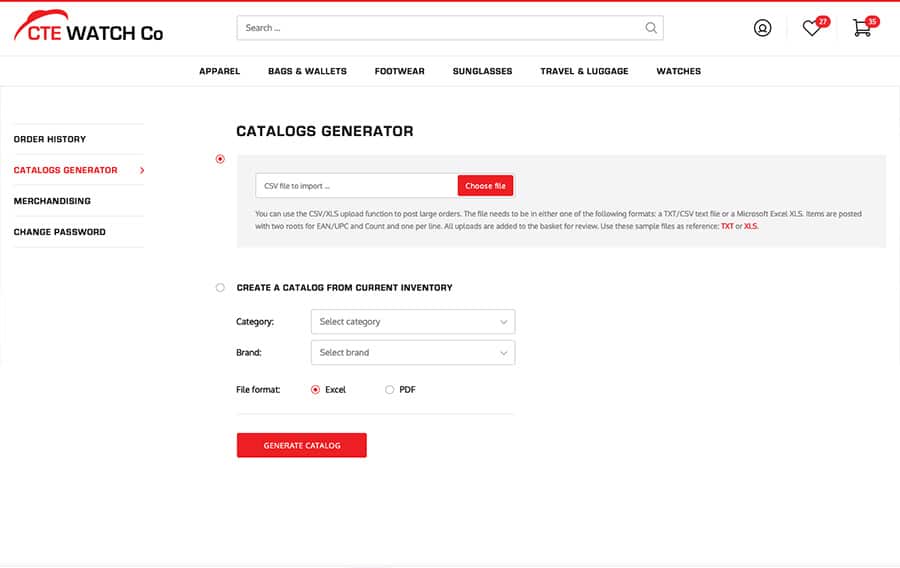Image resolution: width=900 pixels, height=568 pixels.
Task: Click the search magnifier icon
Action: [651, 28]
